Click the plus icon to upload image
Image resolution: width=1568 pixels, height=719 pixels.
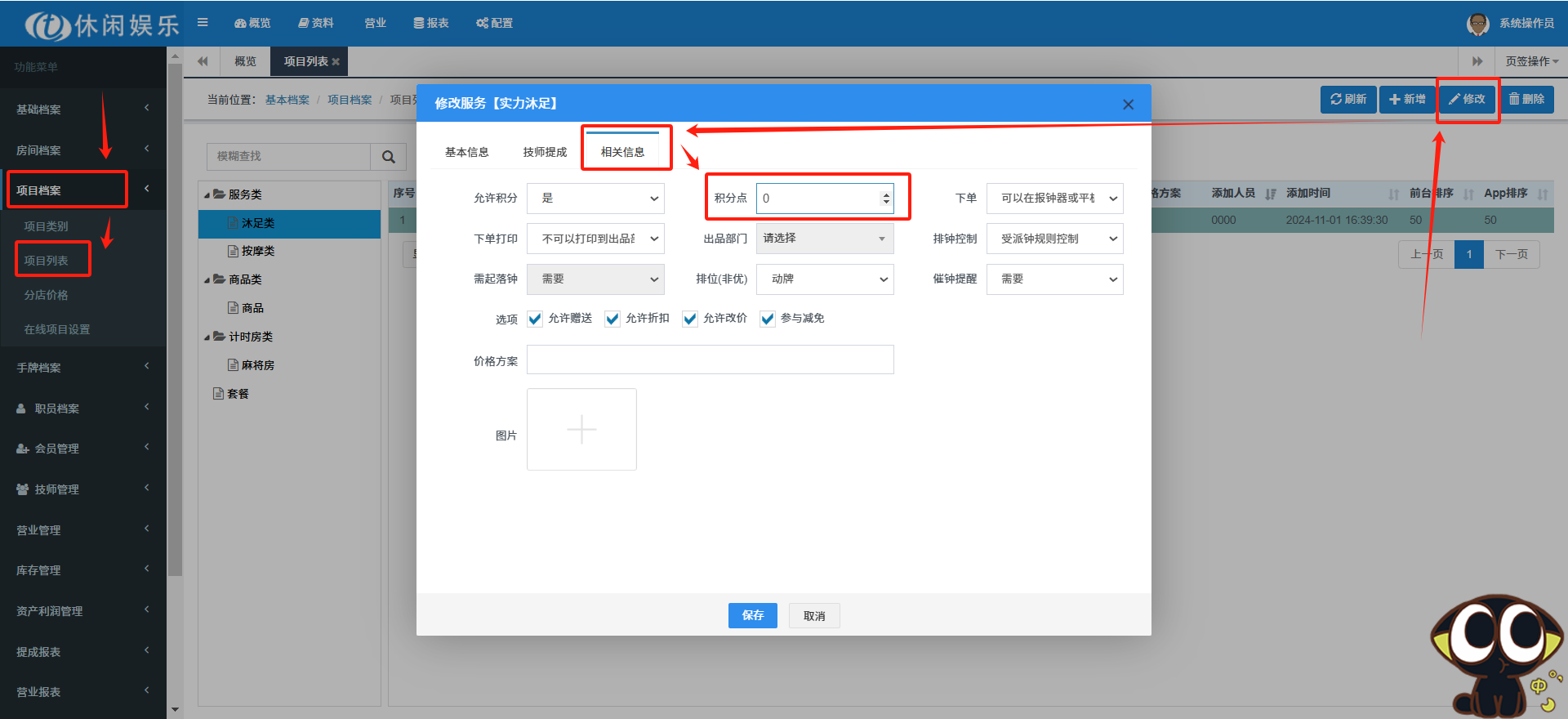tap(581, 429)
